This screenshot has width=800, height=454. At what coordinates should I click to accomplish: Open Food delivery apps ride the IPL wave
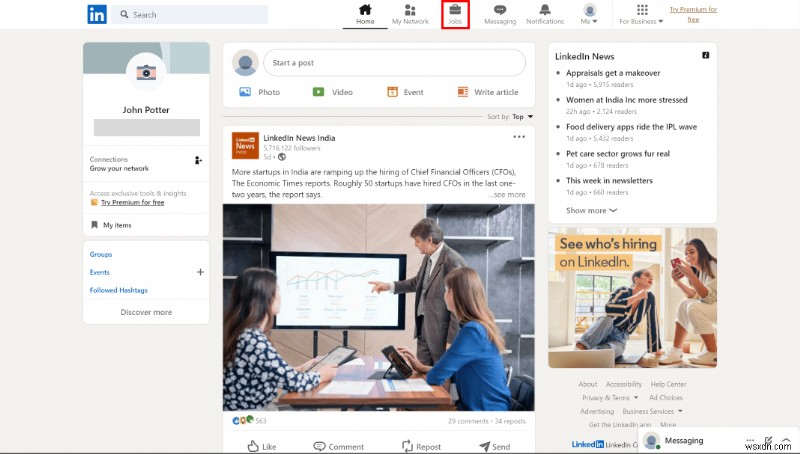(631, 127)
